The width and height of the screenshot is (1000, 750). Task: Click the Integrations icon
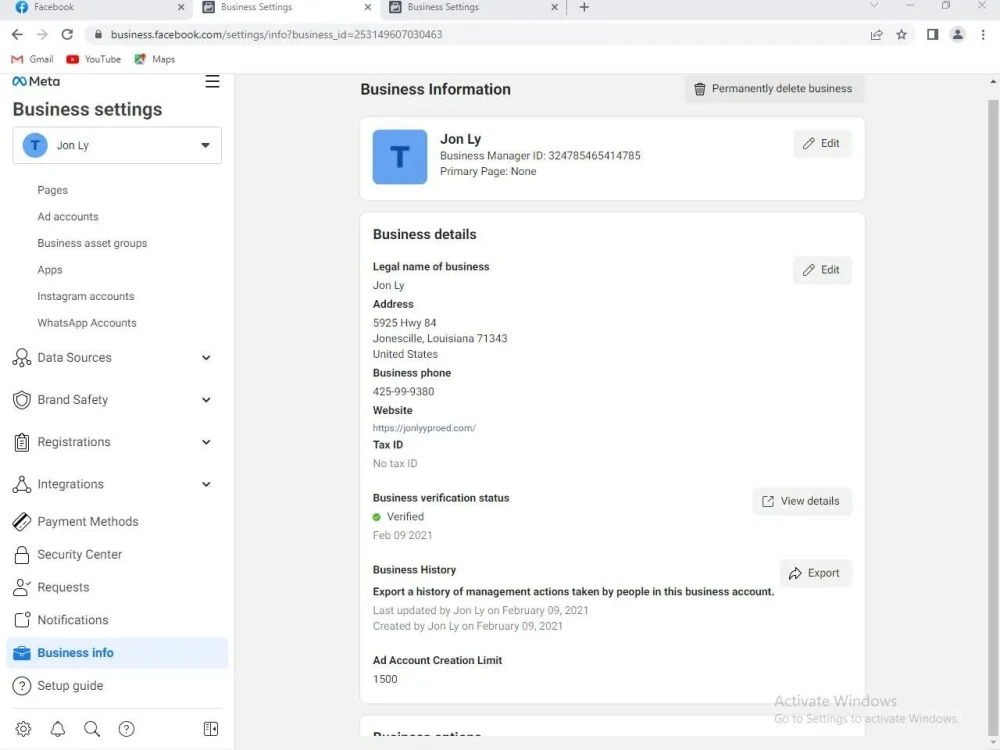[21, 484]
